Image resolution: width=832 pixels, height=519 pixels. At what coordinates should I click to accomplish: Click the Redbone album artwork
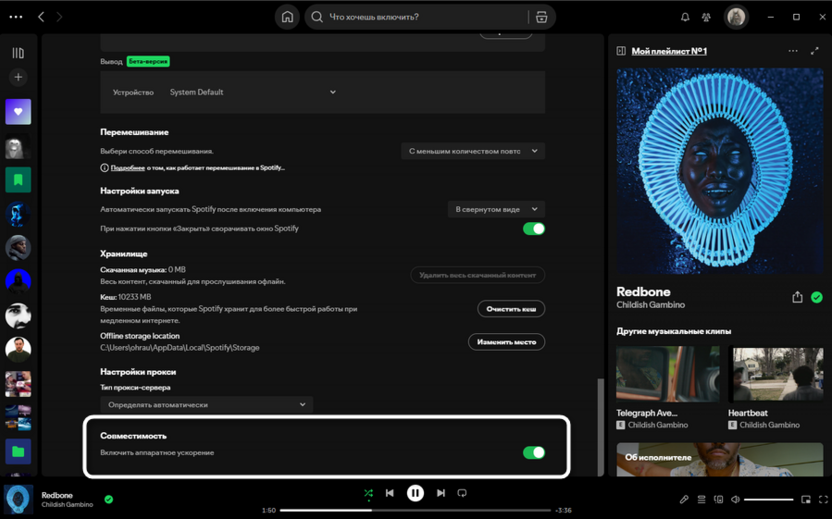[720, 171]
